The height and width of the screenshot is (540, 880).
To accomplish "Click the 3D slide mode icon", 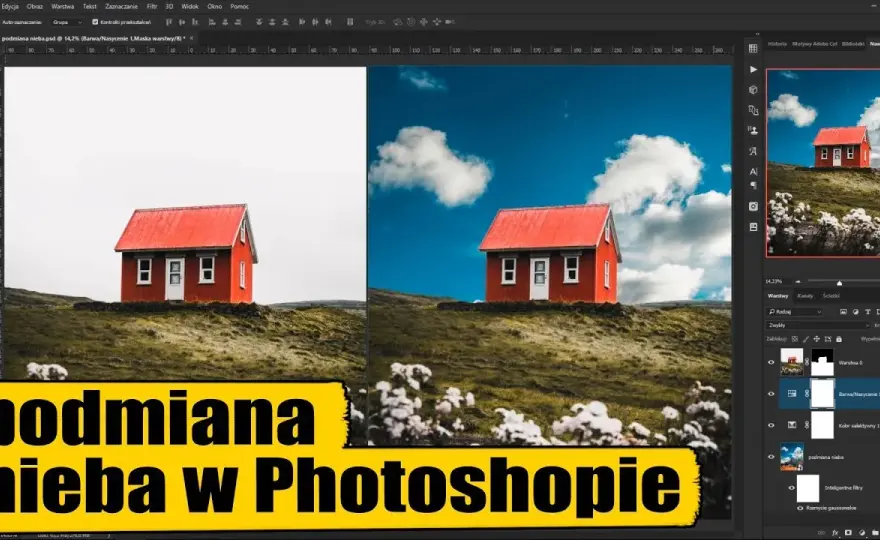I will pyautogui.click(x=437, y=22).
